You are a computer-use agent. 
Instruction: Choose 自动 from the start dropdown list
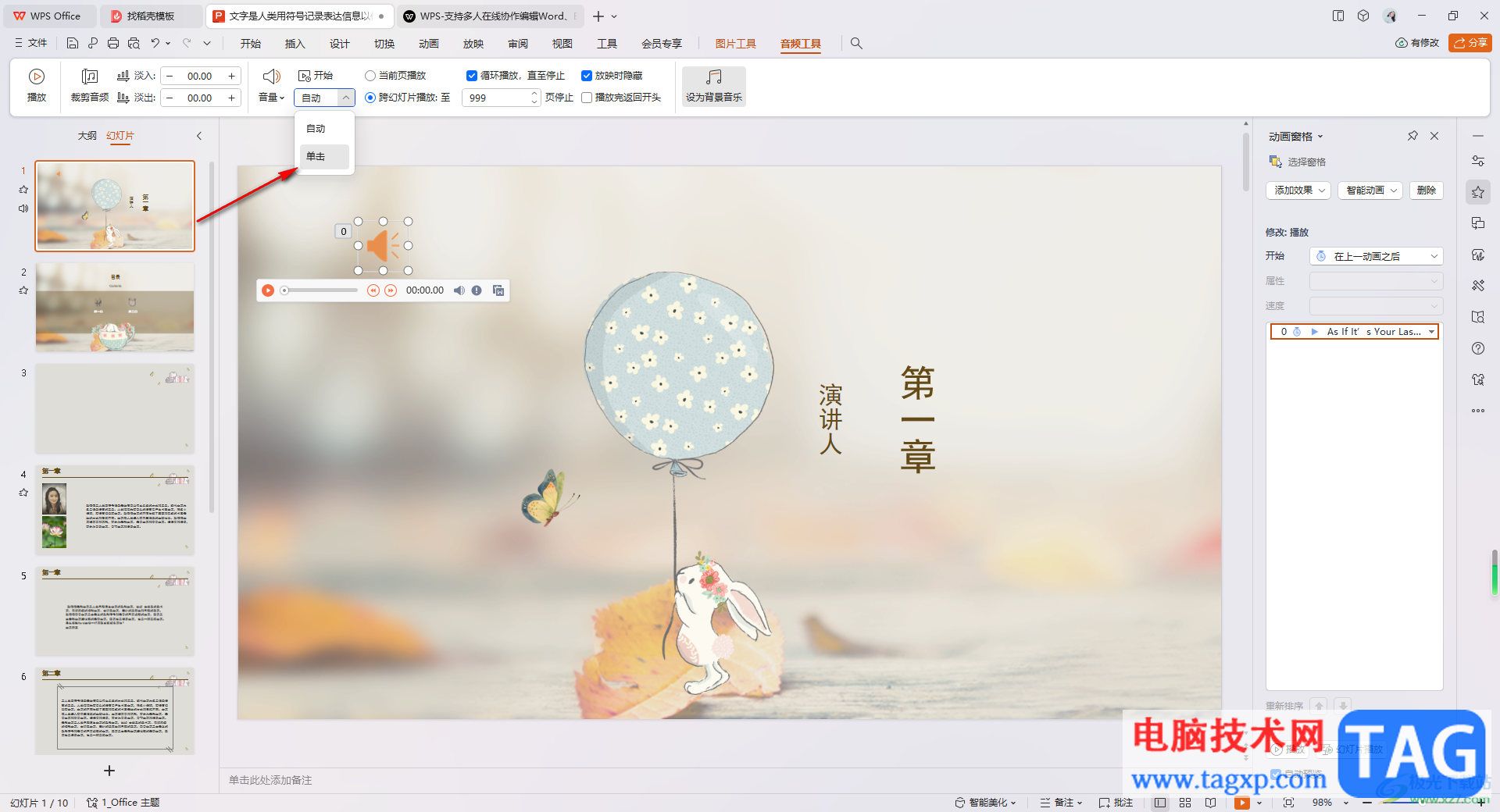pos(324,129)
